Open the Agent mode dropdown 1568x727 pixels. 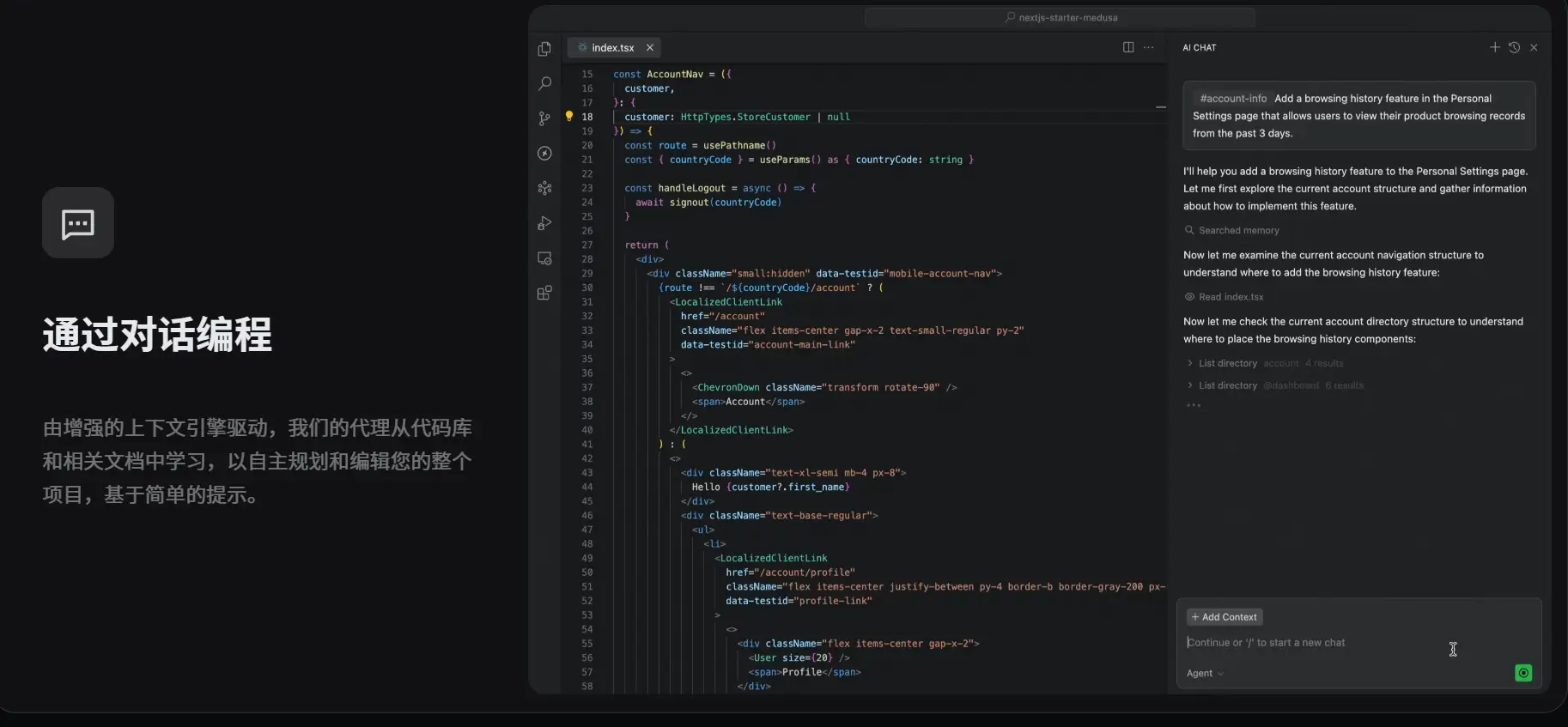click(x=1205, y=673)
